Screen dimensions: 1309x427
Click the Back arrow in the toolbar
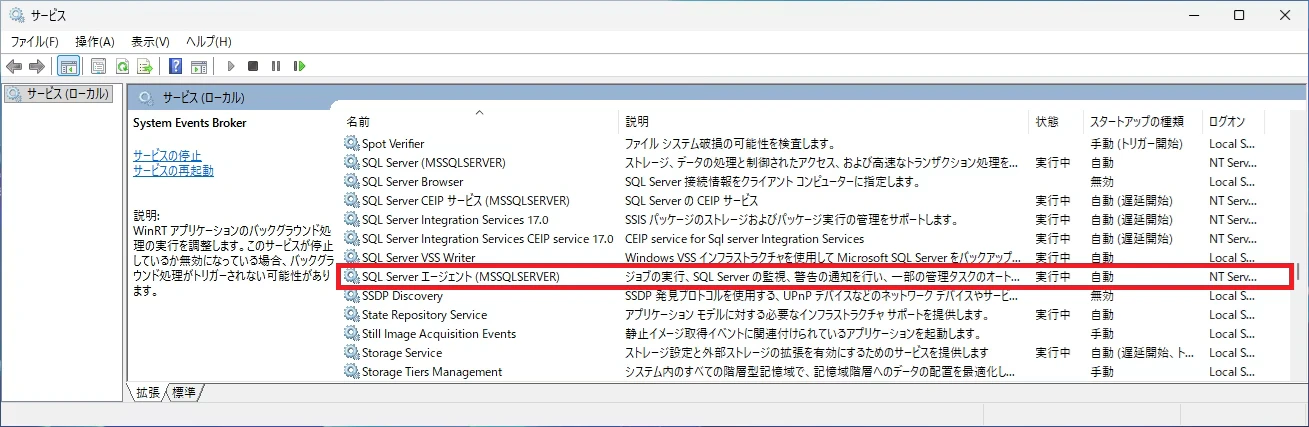[14, 67]
